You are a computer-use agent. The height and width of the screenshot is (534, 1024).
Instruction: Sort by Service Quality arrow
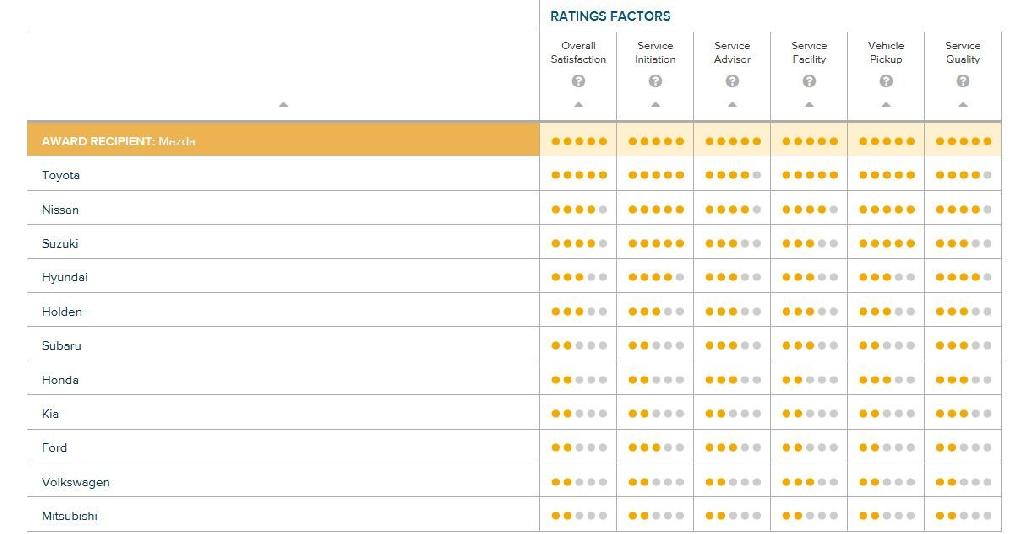(x=963, y=104)
